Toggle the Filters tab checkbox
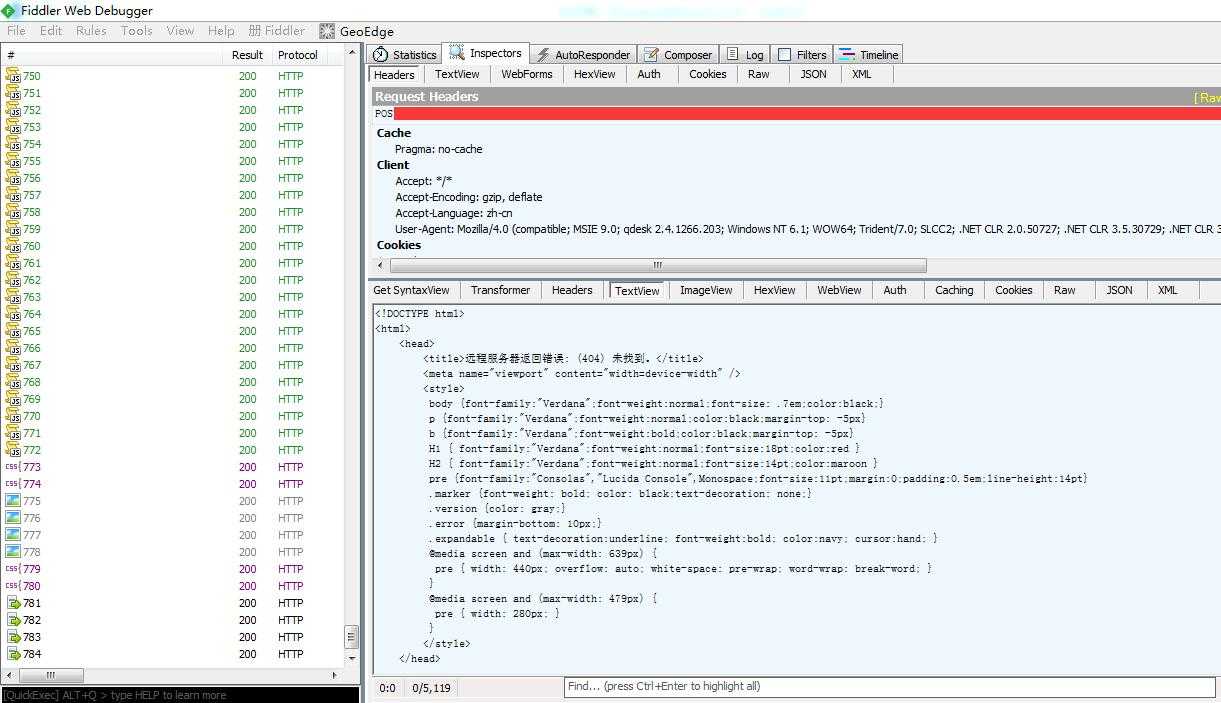This screenshot has height=703, width=1221. 785,55
